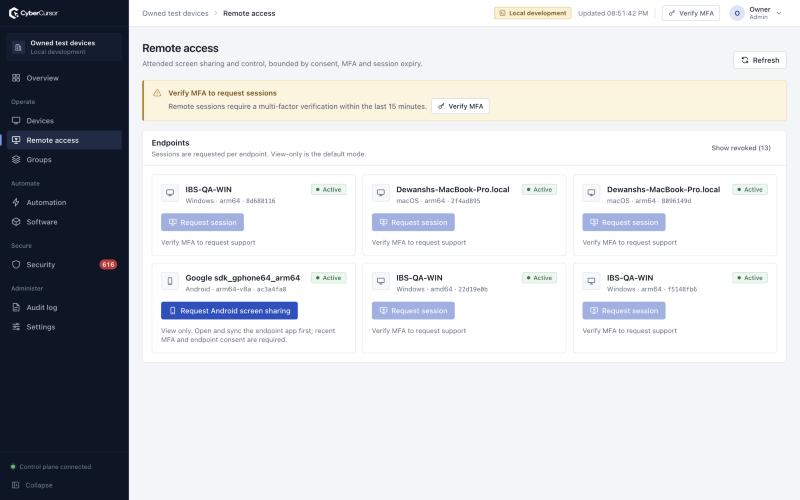The image size is (800, 500).
Task: Click the Software package icon
Action: click(16, 222)
